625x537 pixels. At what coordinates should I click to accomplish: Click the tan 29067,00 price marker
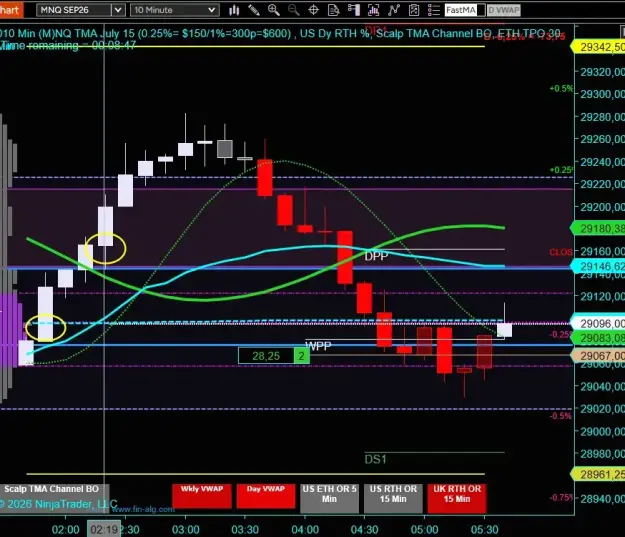(x=599, y=355)
